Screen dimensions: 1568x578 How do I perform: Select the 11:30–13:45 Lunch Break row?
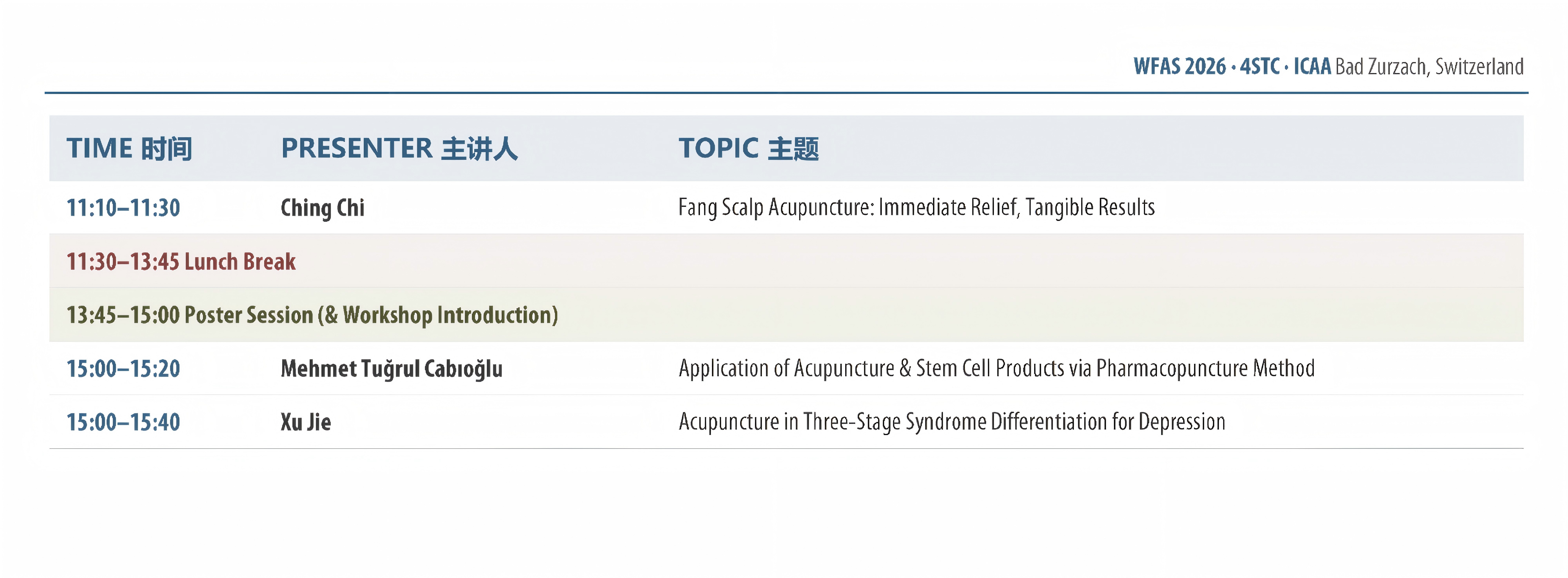[786, 261]
